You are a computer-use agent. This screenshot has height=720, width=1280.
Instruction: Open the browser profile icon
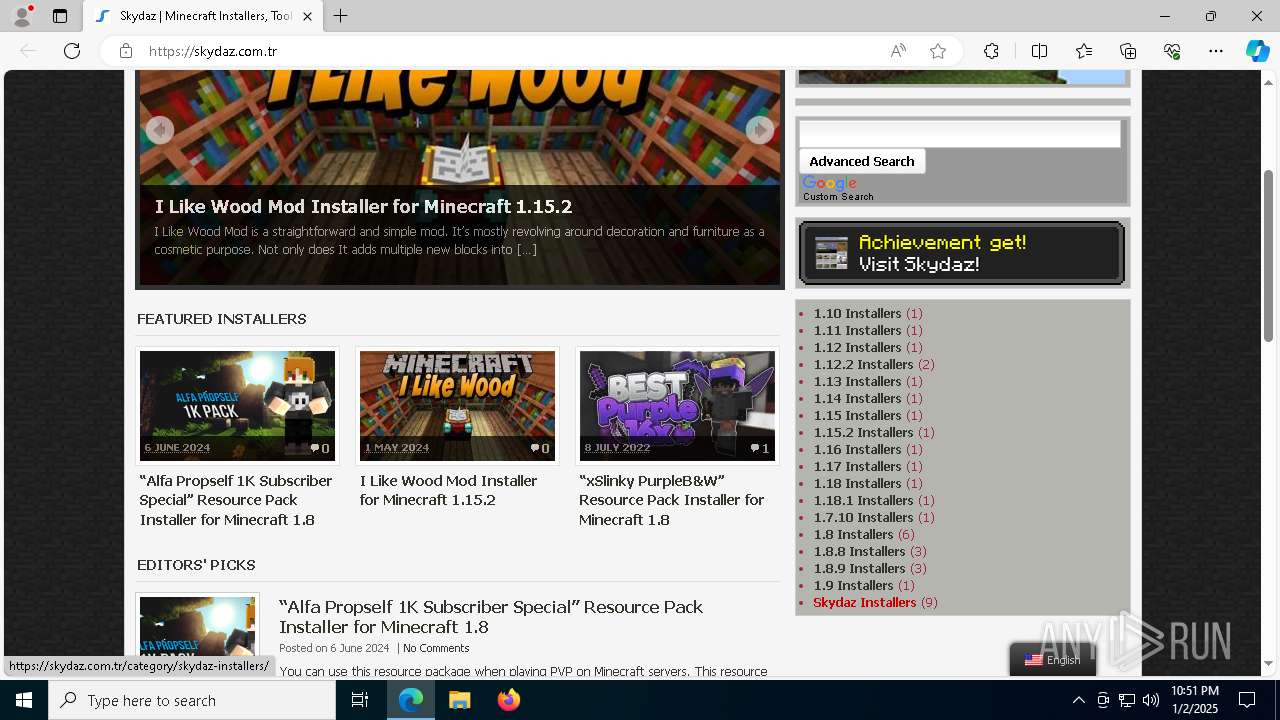pos(21,16)
